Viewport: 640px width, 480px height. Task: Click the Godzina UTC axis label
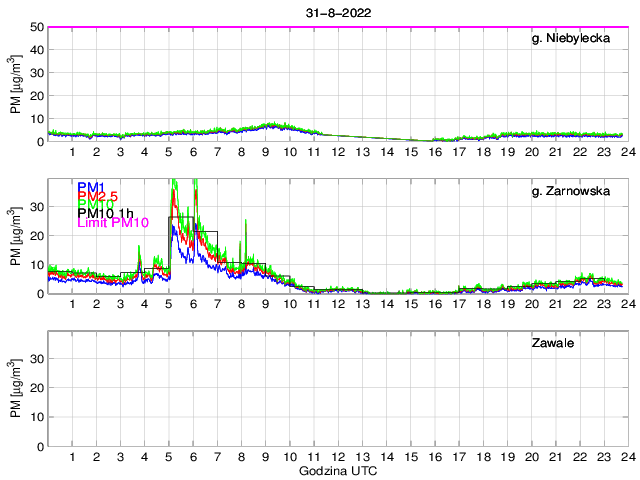click(337, 469)
